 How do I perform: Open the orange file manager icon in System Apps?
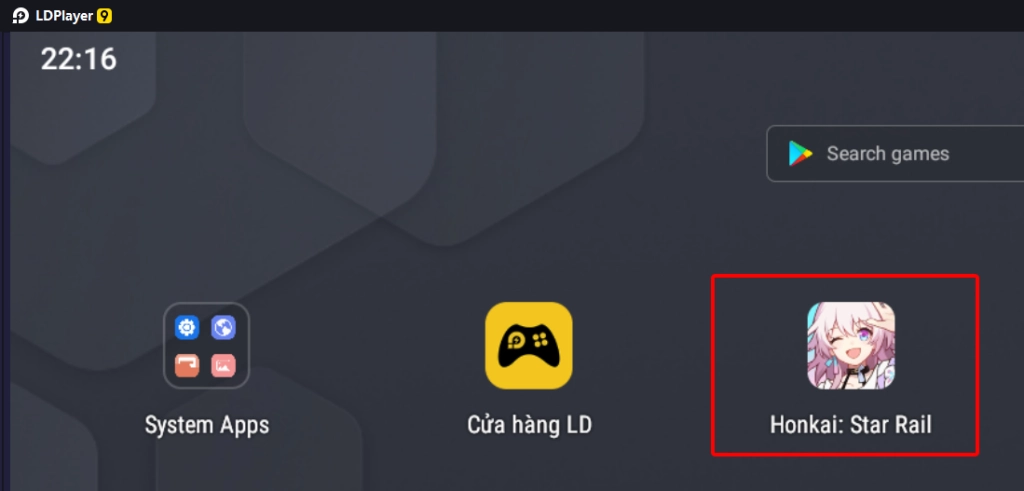coord(187,366)
